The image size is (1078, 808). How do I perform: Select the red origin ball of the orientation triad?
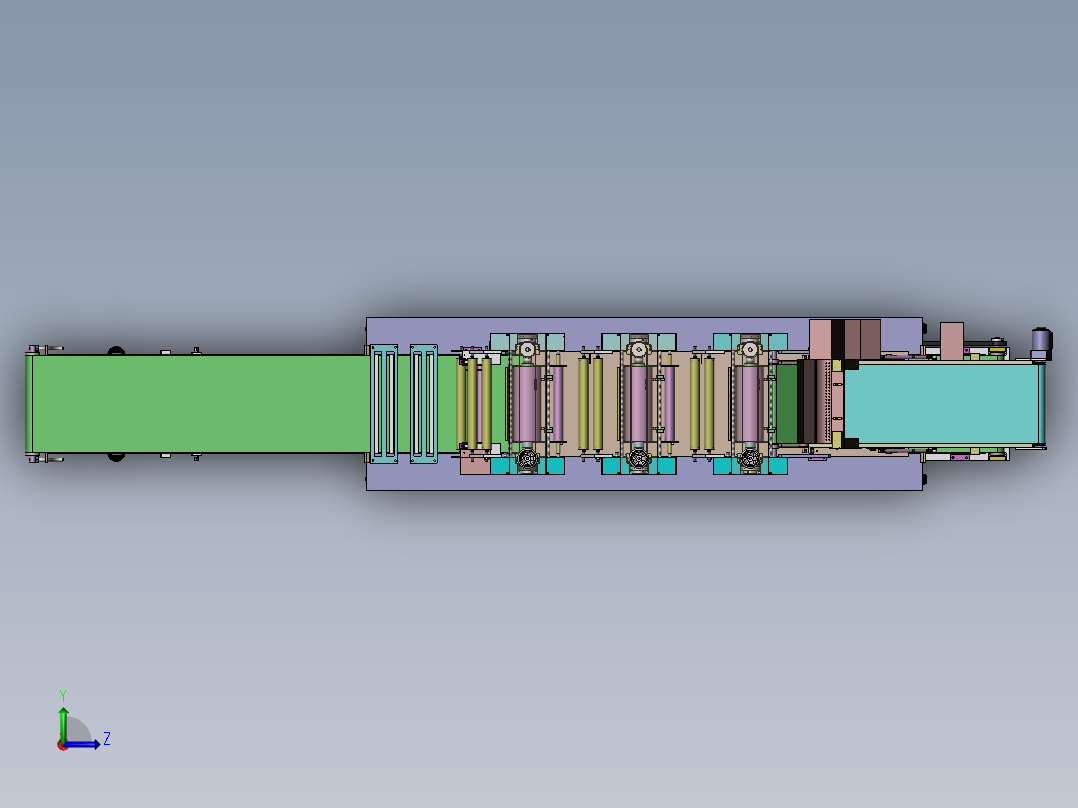pyautogui.click(x=63, y=745)
